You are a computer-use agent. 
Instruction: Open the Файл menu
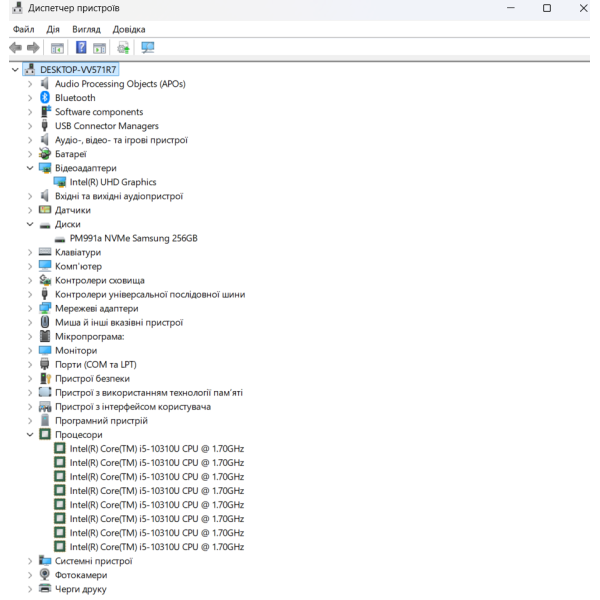pos(23,29)
